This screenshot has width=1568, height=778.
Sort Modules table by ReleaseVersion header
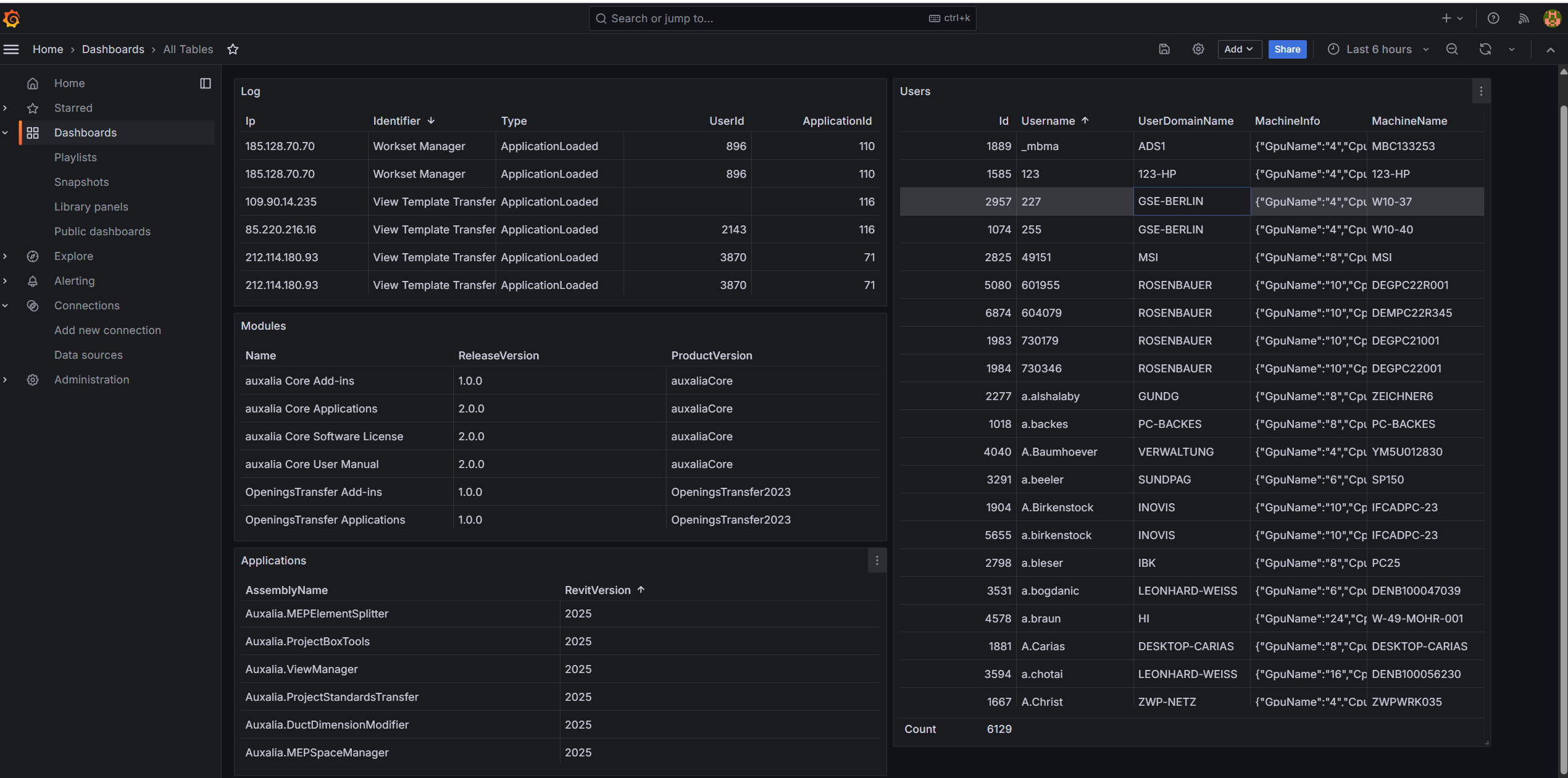tap(499, 356)
